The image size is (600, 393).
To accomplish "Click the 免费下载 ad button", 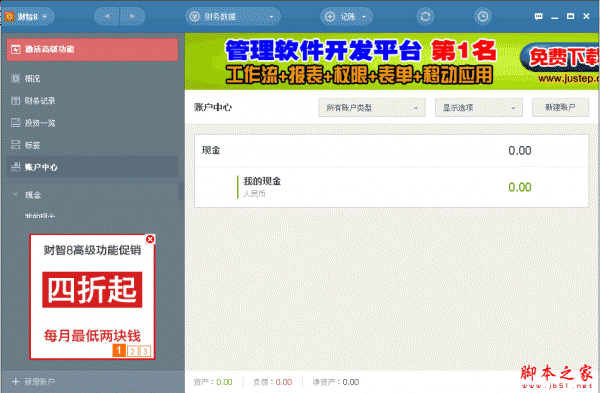I will [560, 57].
